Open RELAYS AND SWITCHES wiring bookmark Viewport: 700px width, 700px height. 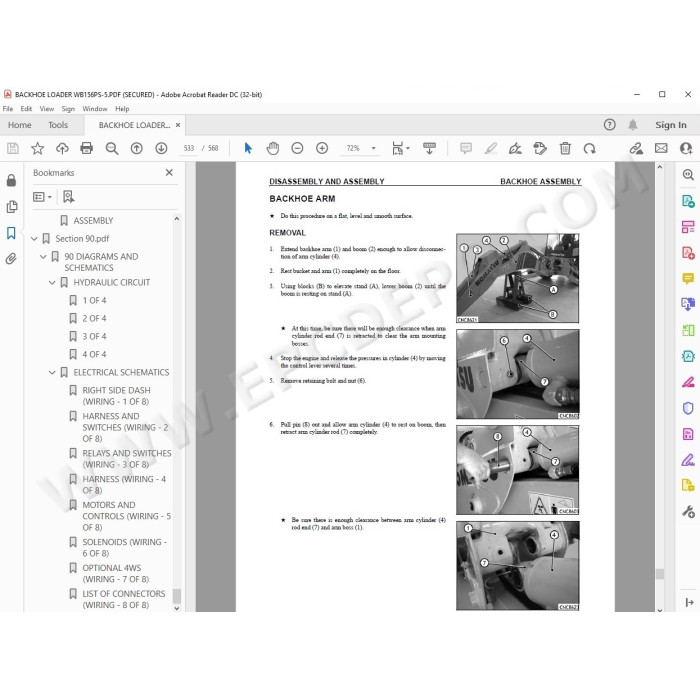coord(127,459)
